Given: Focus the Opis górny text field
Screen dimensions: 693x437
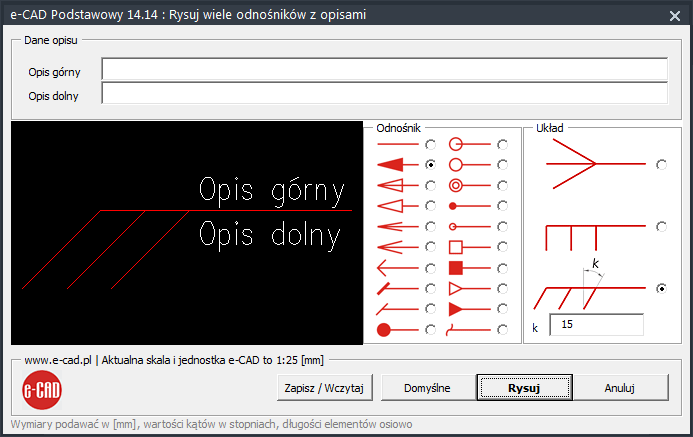Looking at the screenshot, I should coord(385,69).
